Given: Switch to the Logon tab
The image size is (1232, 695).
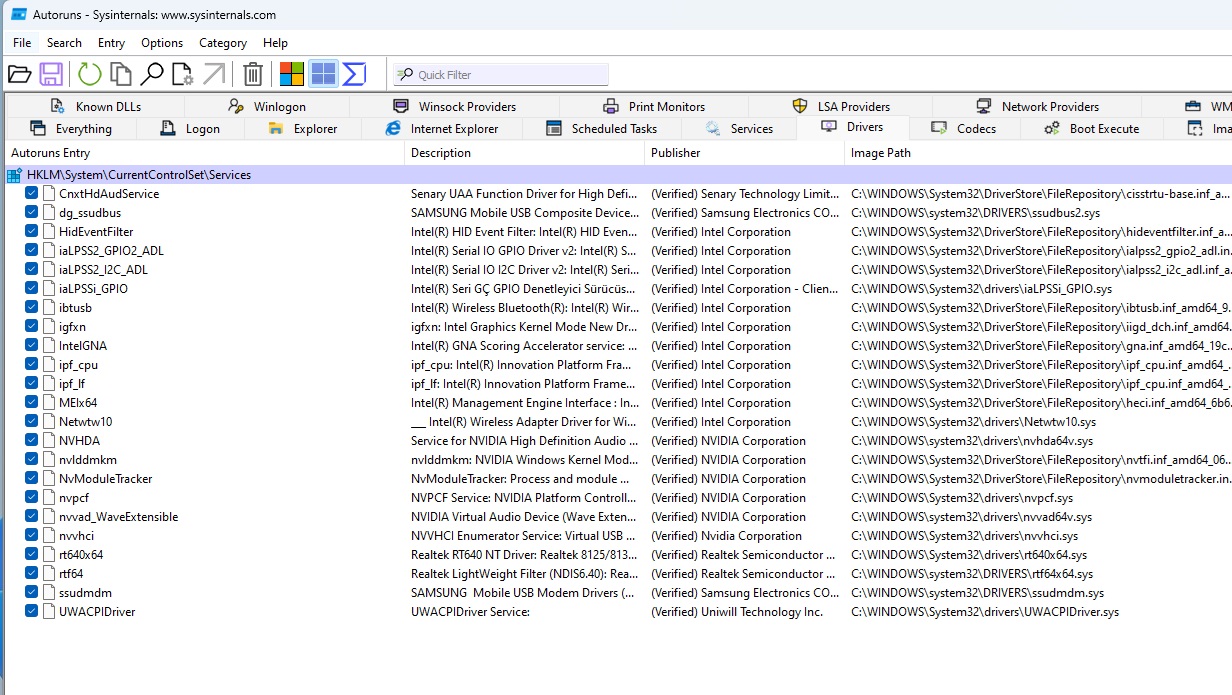Looking at the screenshot, I should point(190,129).
